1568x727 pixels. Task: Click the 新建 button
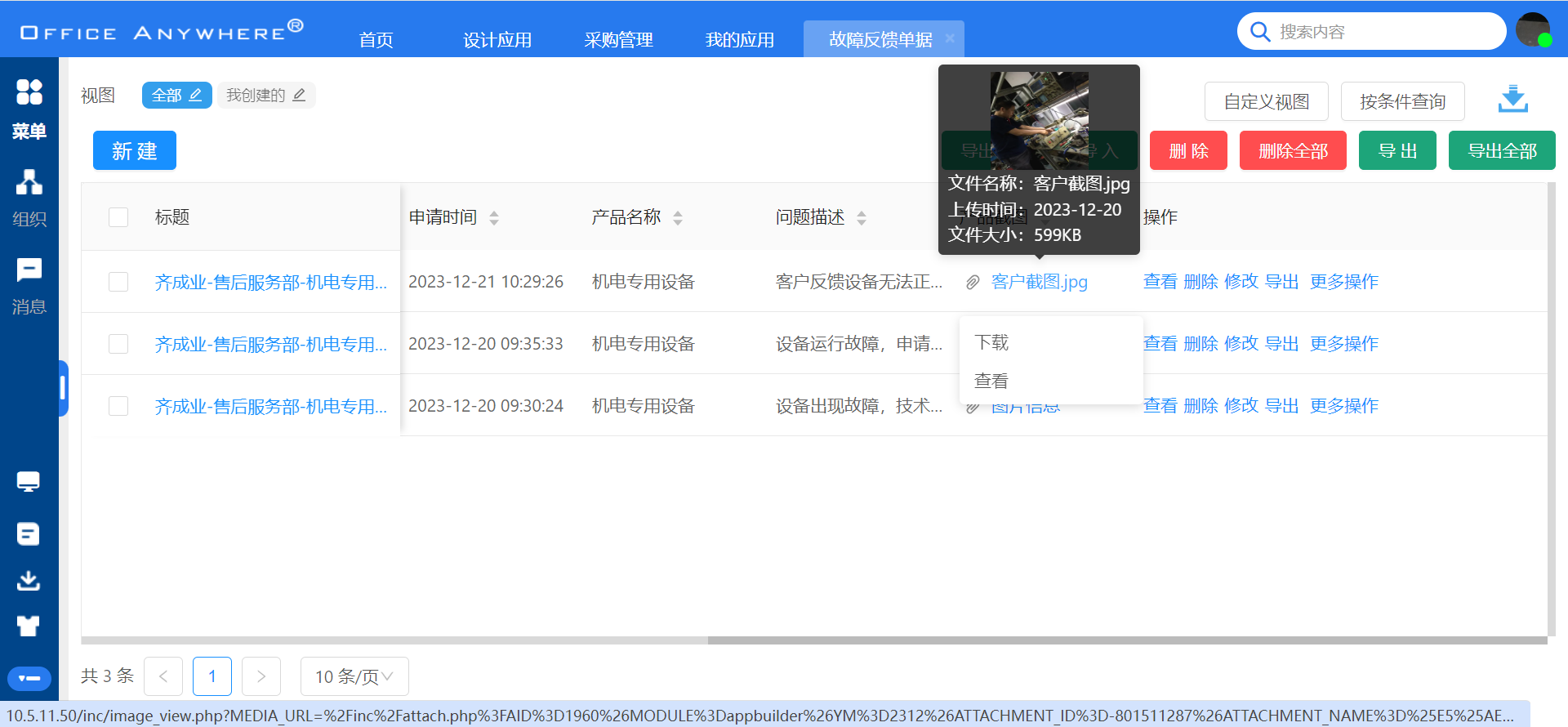[x=135, y=150]
